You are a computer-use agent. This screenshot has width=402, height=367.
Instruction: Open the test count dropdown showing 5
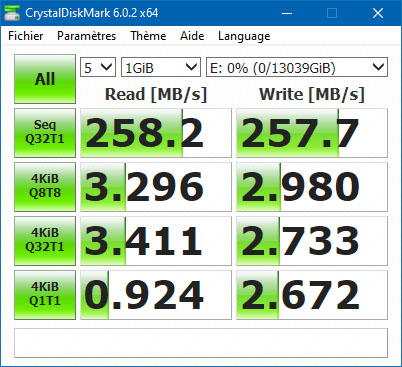click(98, 67)
